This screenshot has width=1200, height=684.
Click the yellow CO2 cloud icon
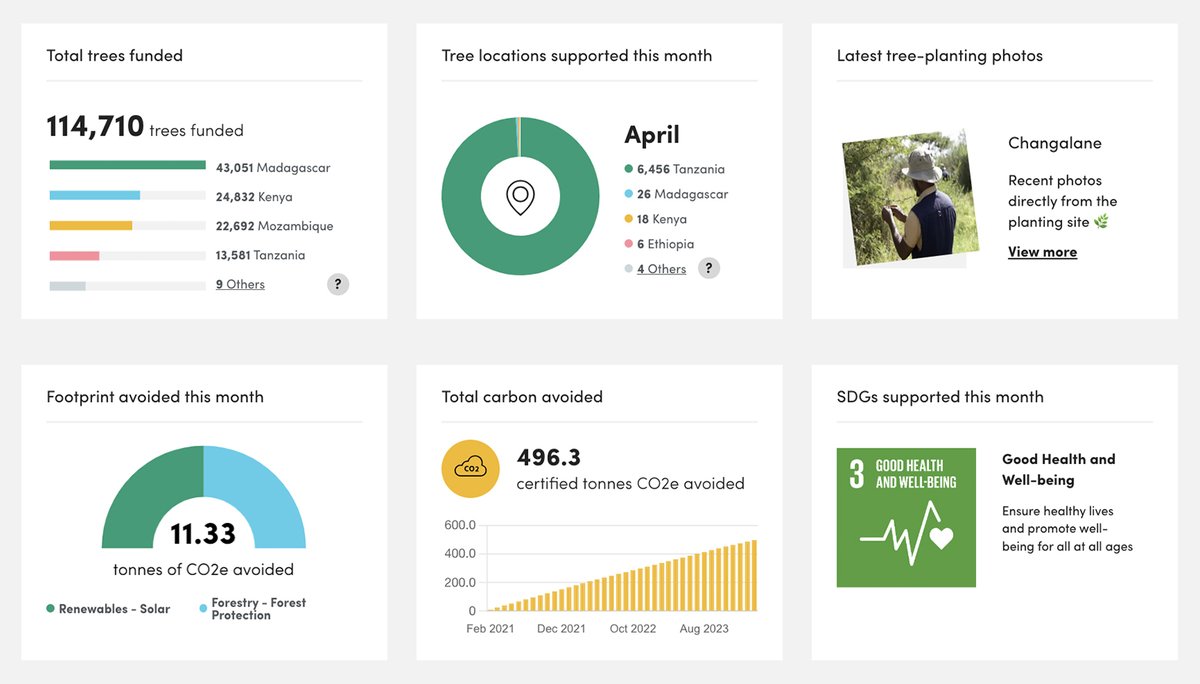pyautogui.click(x=470, y=468)
